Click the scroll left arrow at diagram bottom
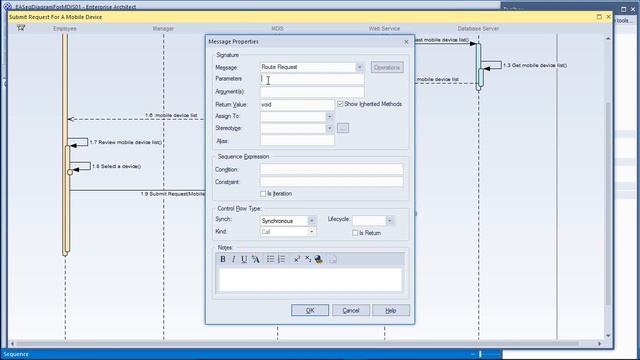The image size is (640, 360). coord(12,344)
